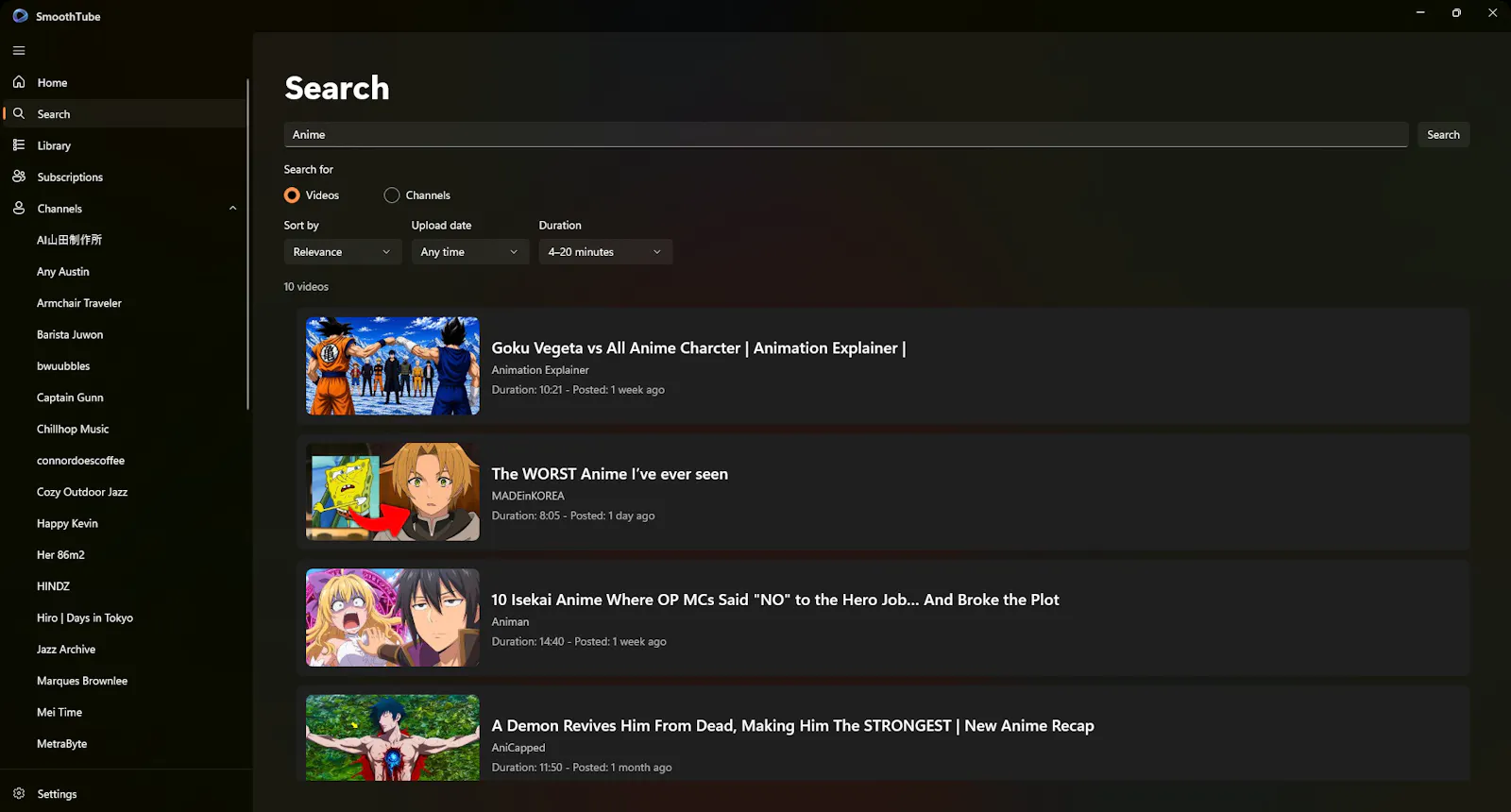Open Settings in the sidebar
1511x812 pixels.
click(x=125, y=793)
